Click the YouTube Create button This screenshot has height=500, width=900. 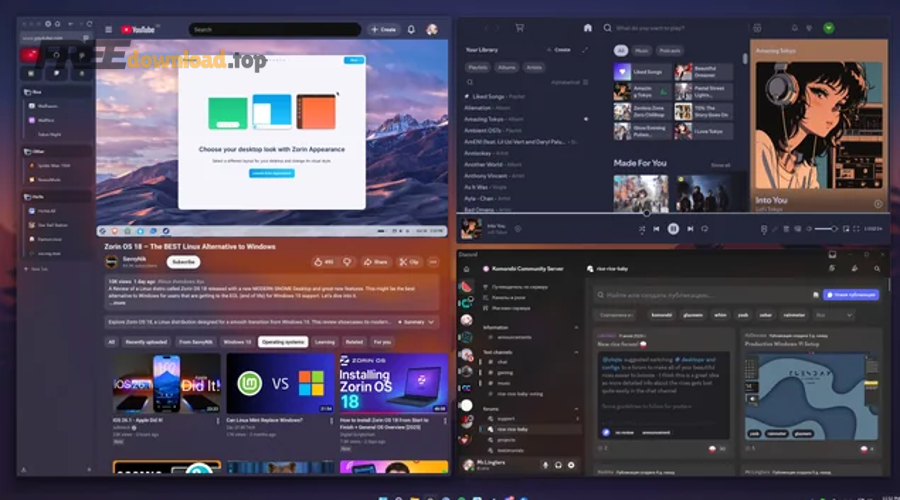[x=383, y=30]
